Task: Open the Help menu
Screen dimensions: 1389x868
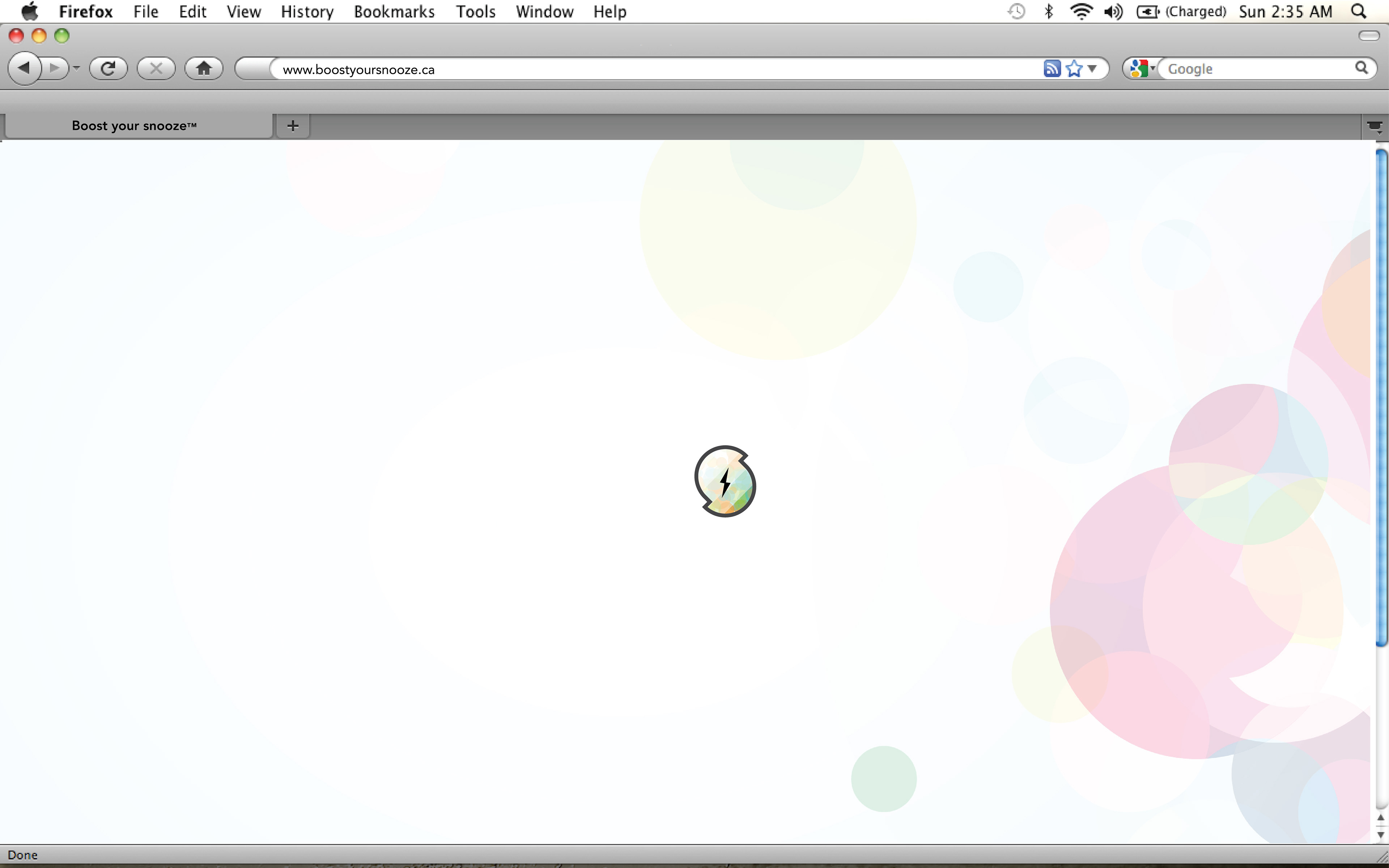Action: click(609, 12)
